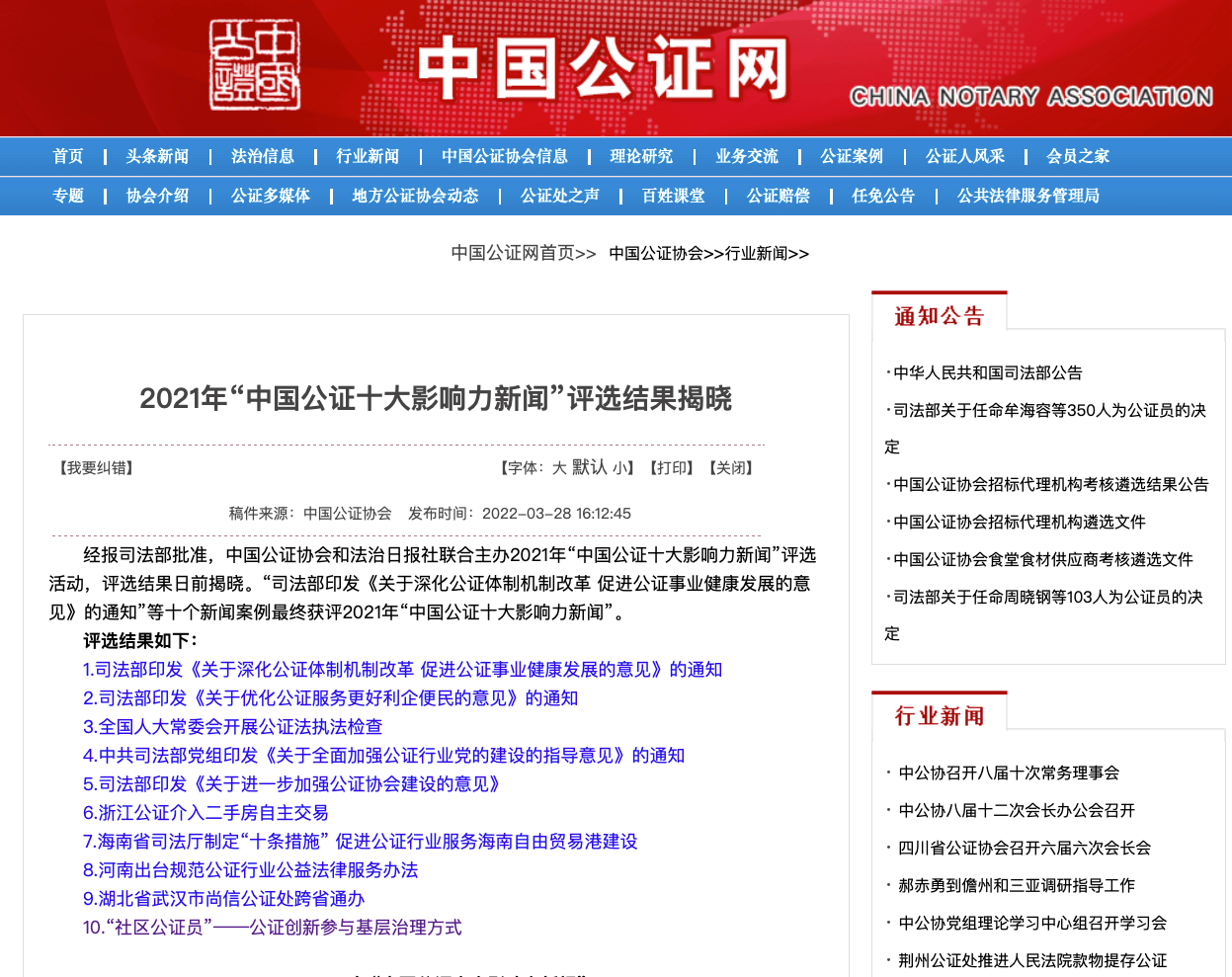The width and height of the screenshot is (1232, 977).
Task: Open 公证处之声 nav item
Action: coord(560,196)
